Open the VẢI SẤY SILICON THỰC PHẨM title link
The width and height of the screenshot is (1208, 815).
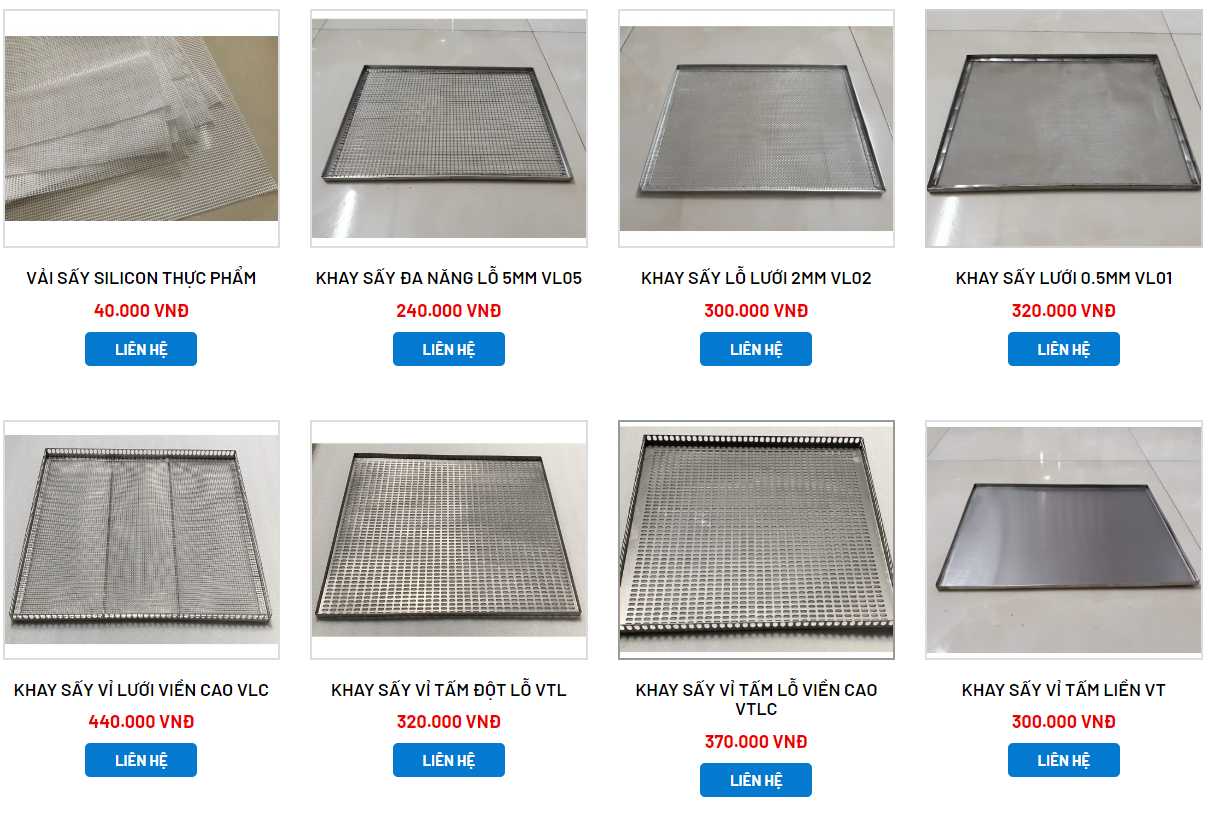click(141, 278)
